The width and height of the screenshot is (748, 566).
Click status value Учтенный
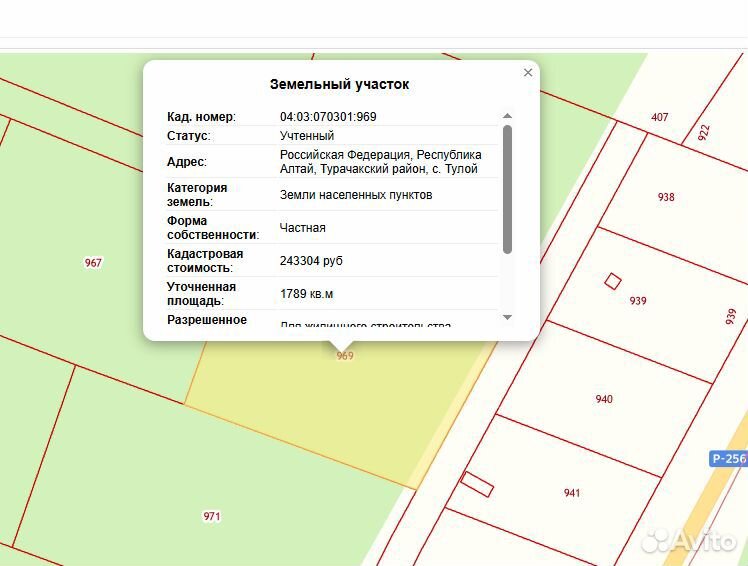[307, 136]
